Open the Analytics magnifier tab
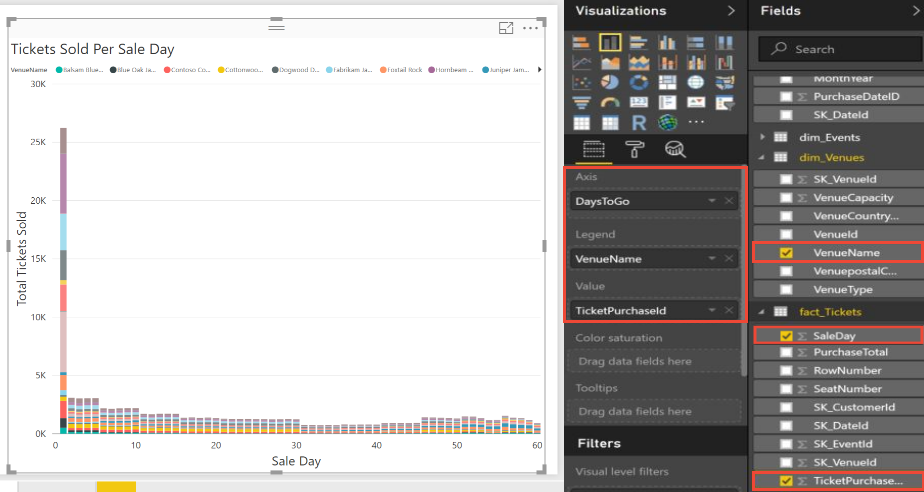 click(x=675, y=150)
